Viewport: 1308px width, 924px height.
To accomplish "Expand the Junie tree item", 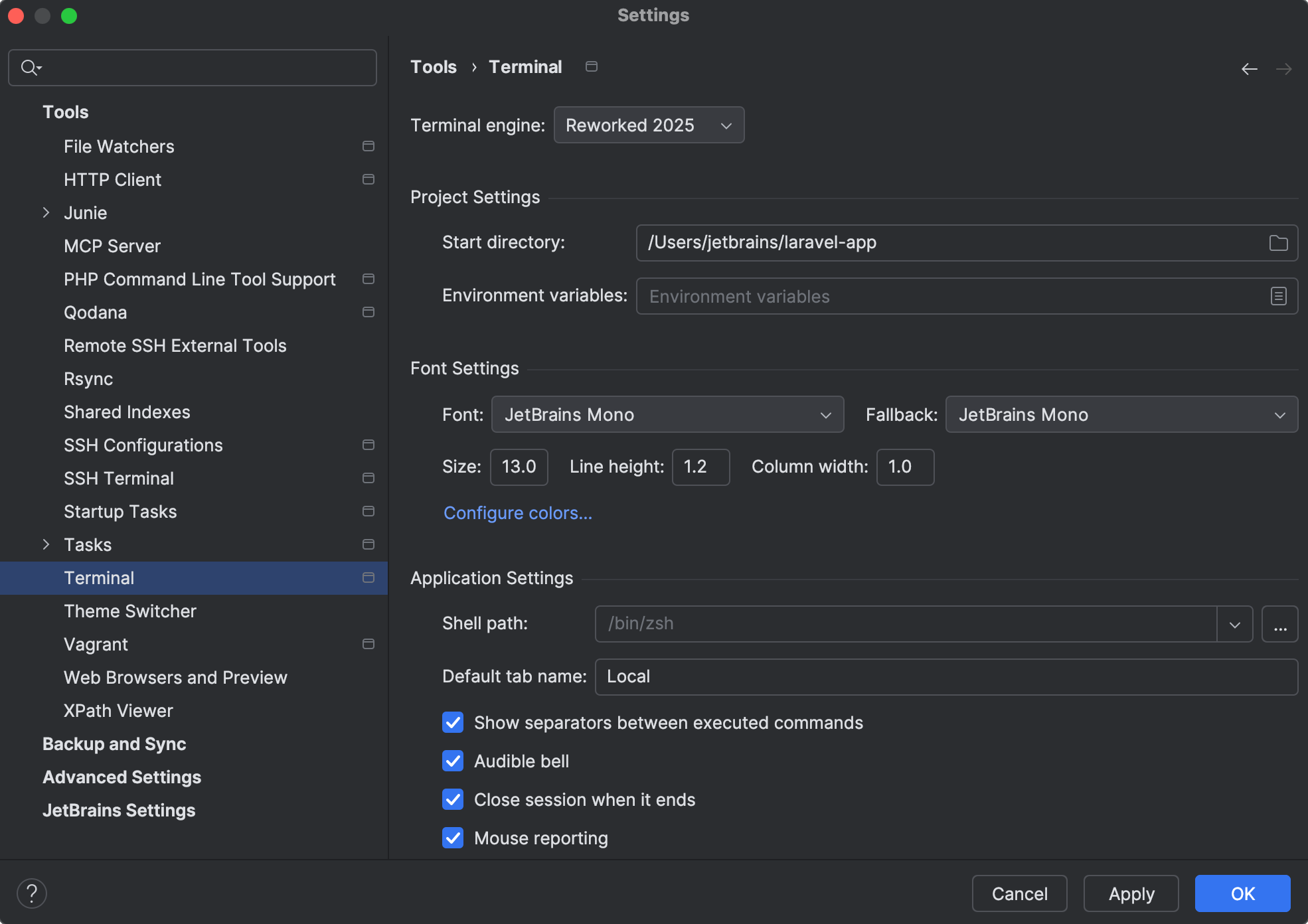I will point(46,212).
